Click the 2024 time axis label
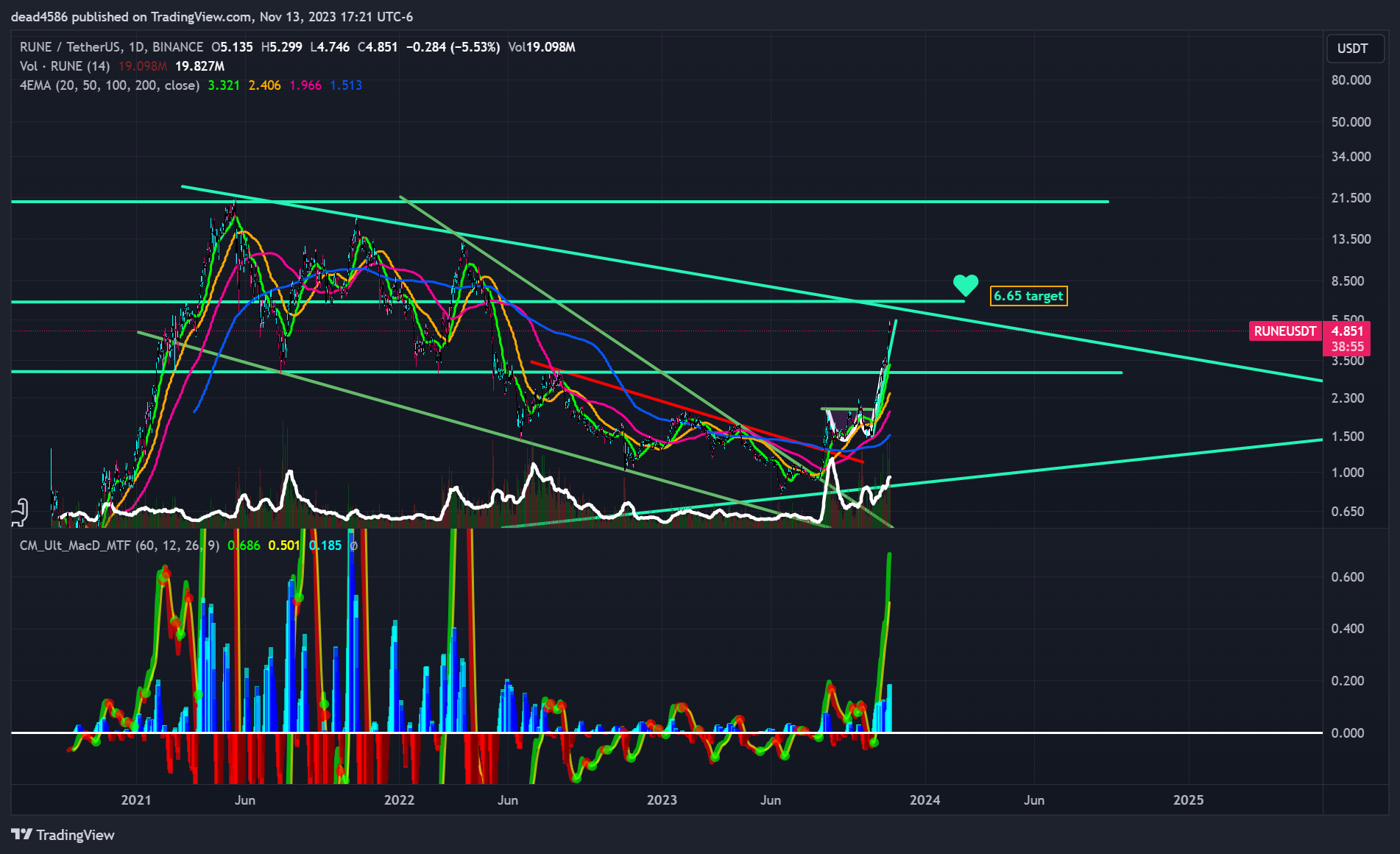This screenshot has width=1400, height=854. click(925, 800)
